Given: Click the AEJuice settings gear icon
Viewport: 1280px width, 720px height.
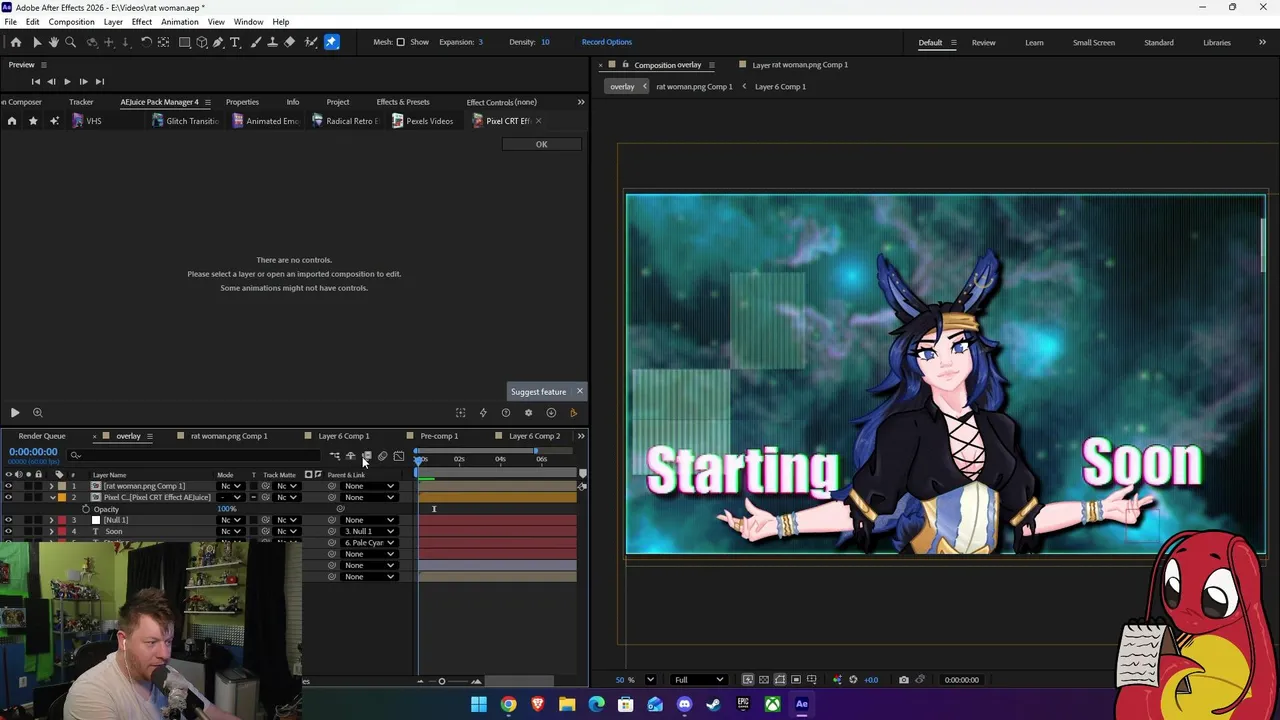Looking at the screenshot, I should click(x=528, y=412).
